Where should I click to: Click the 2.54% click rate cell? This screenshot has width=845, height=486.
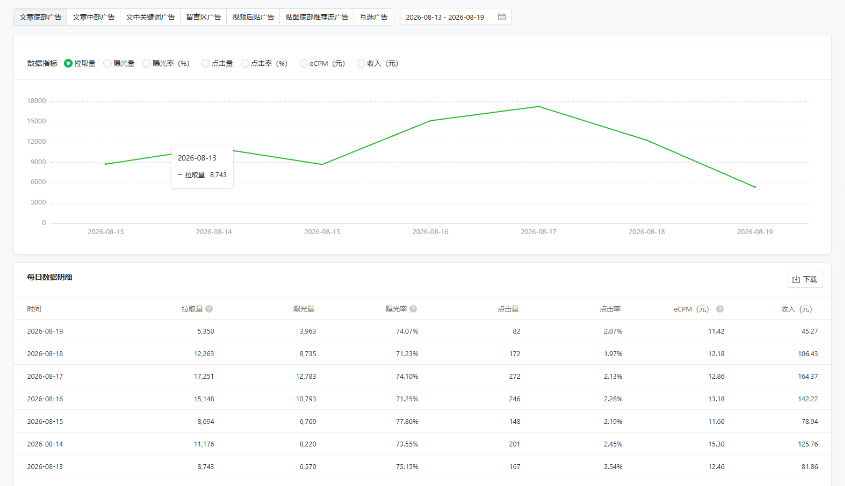click(613, 466)
